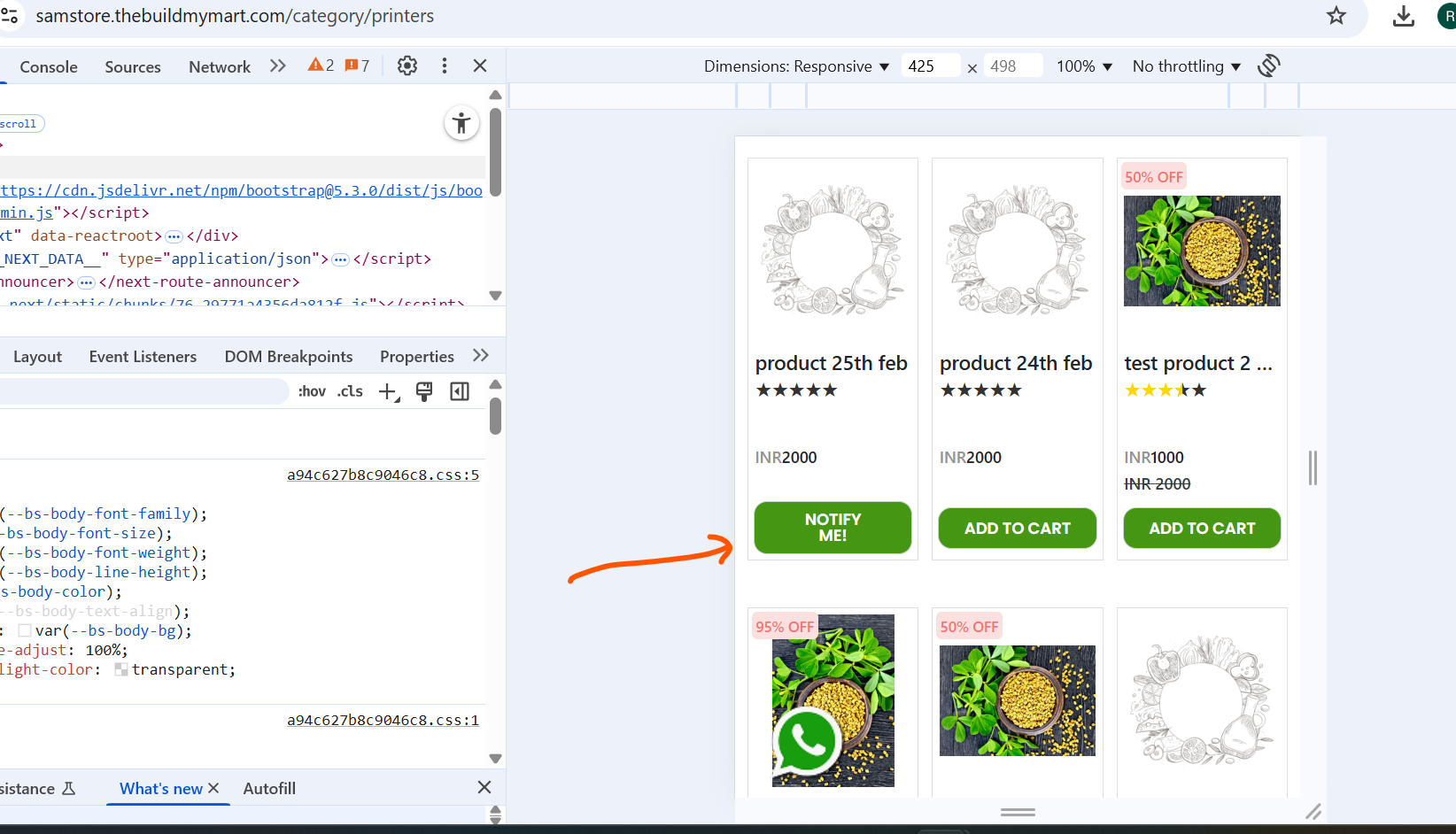
Task: Close the What's new drawer tab
Action: click(213, 788)
